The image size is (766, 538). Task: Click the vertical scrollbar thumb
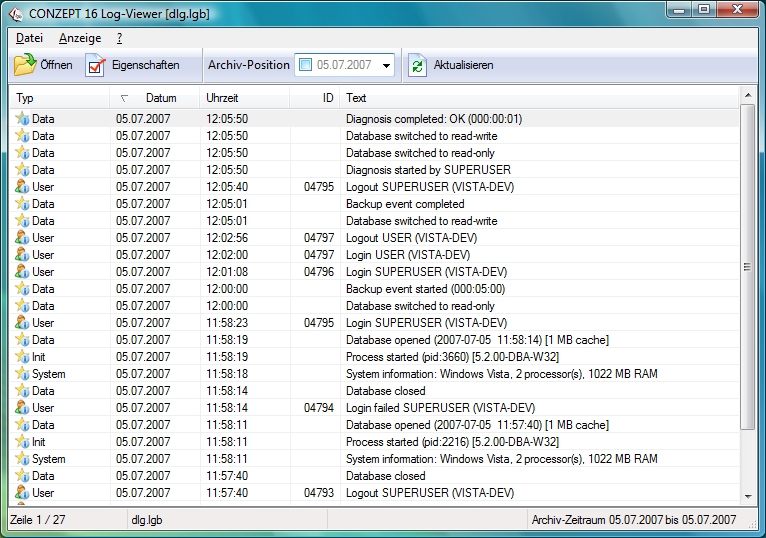pyautogui.click(x=747, y=267)
